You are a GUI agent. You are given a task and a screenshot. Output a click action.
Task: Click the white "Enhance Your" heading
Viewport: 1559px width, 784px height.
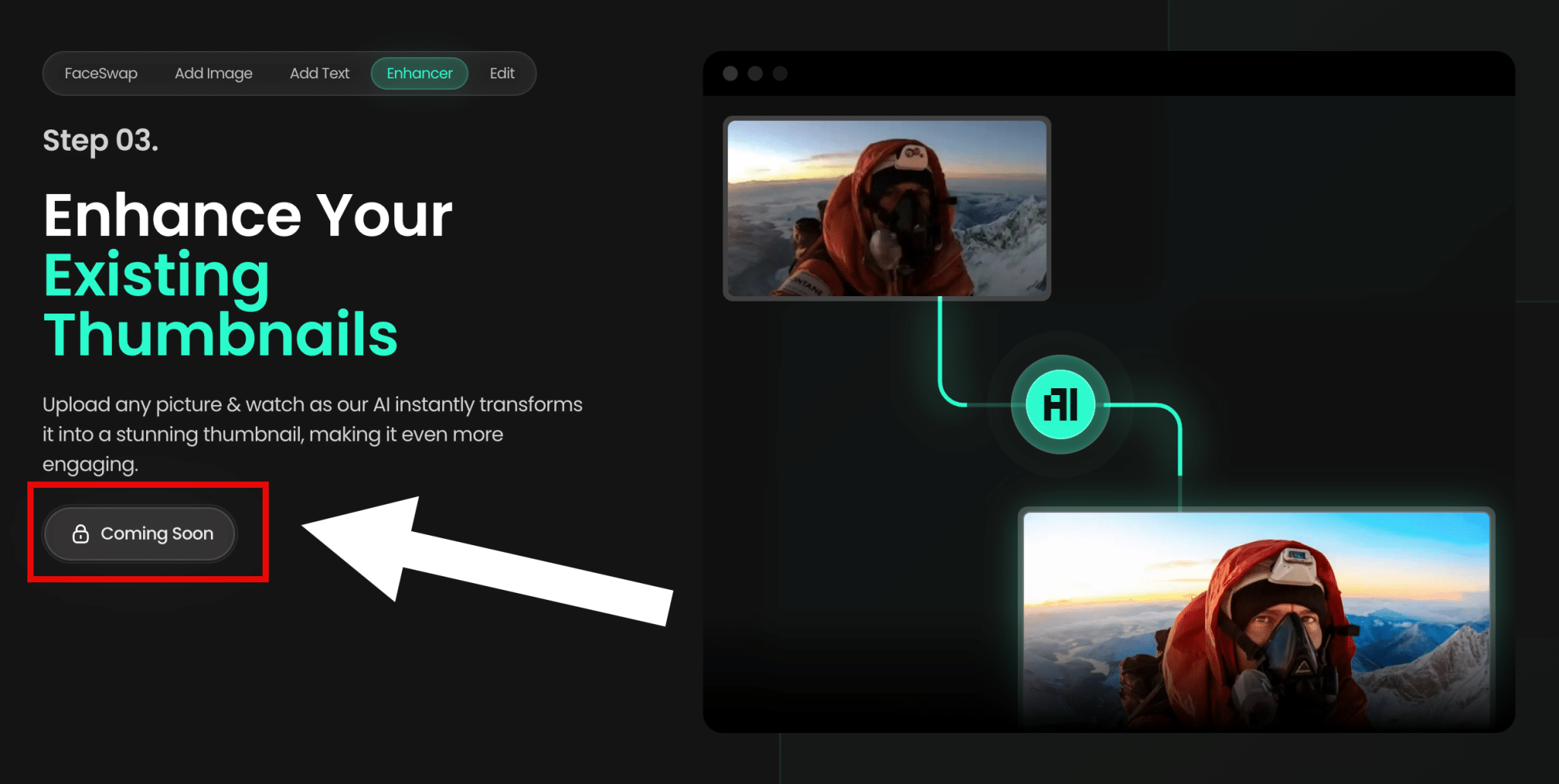click(247, 215)
